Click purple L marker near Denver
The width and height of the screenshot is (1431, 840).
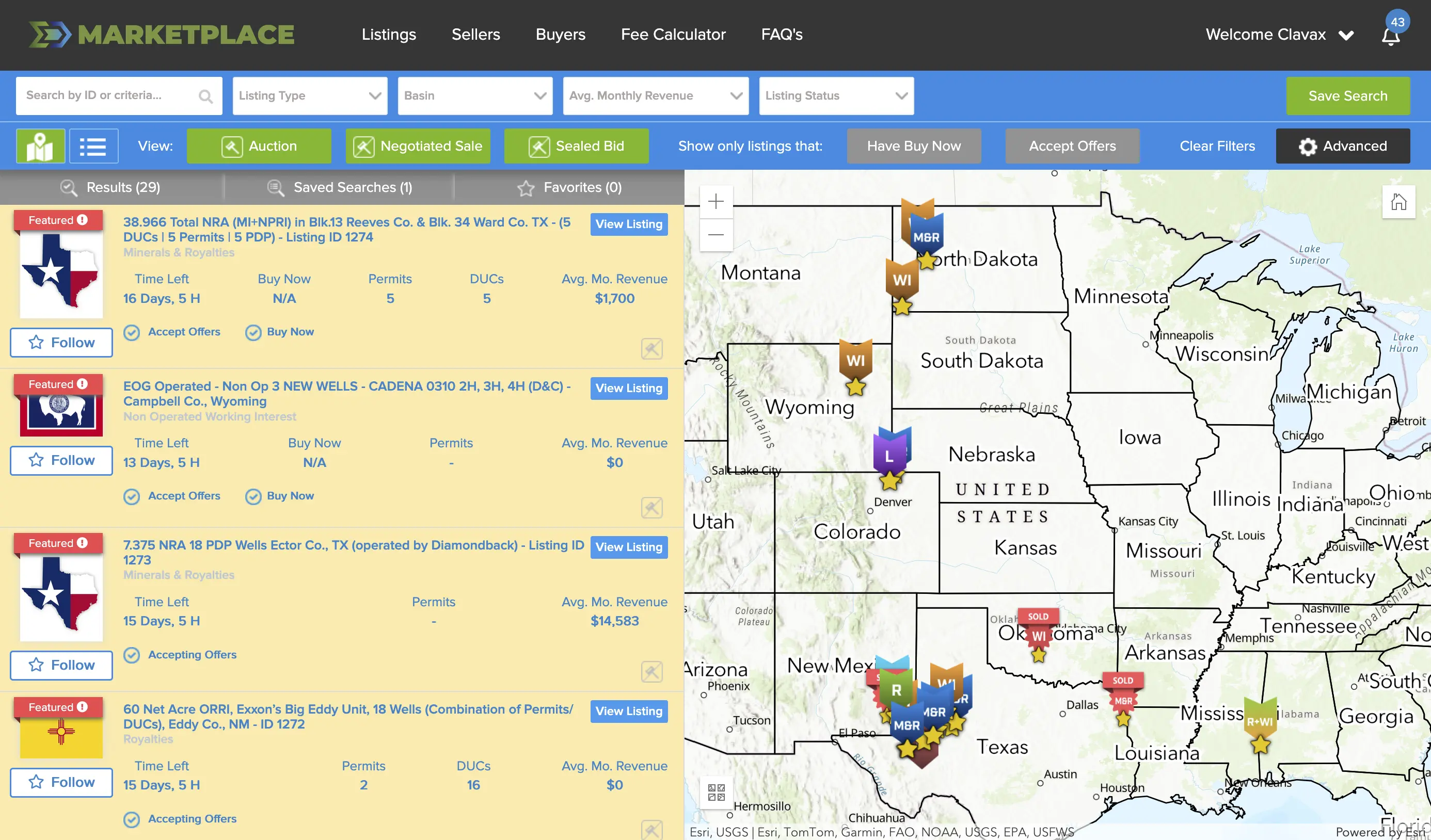tap(889, 455)
